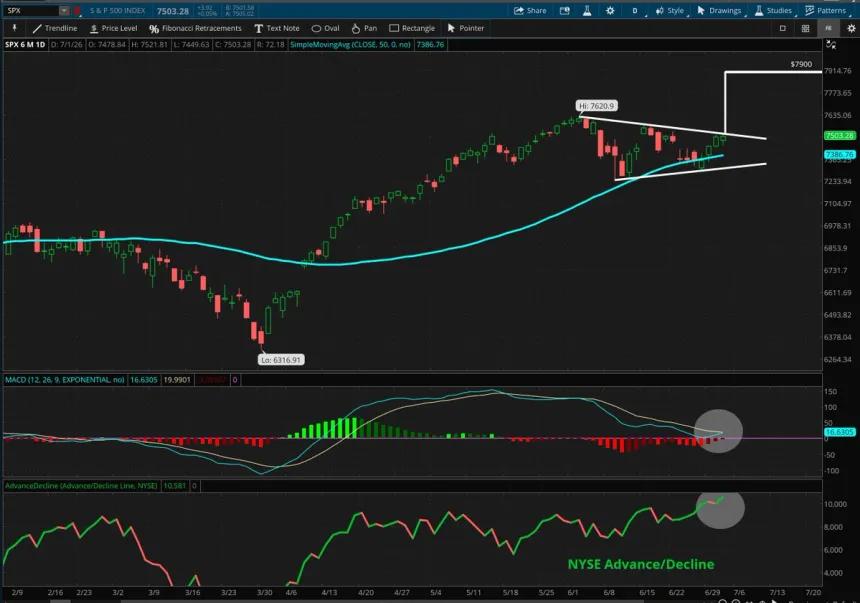Click the 16.6305 MACD value box

coord(144,380)
